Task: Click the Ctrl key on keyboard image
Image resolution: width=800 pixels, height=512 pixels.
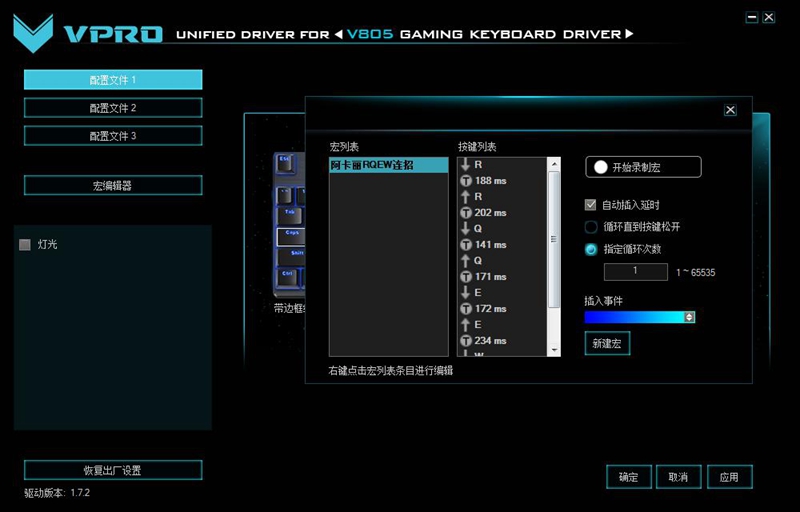Action: tap(287, 278)
